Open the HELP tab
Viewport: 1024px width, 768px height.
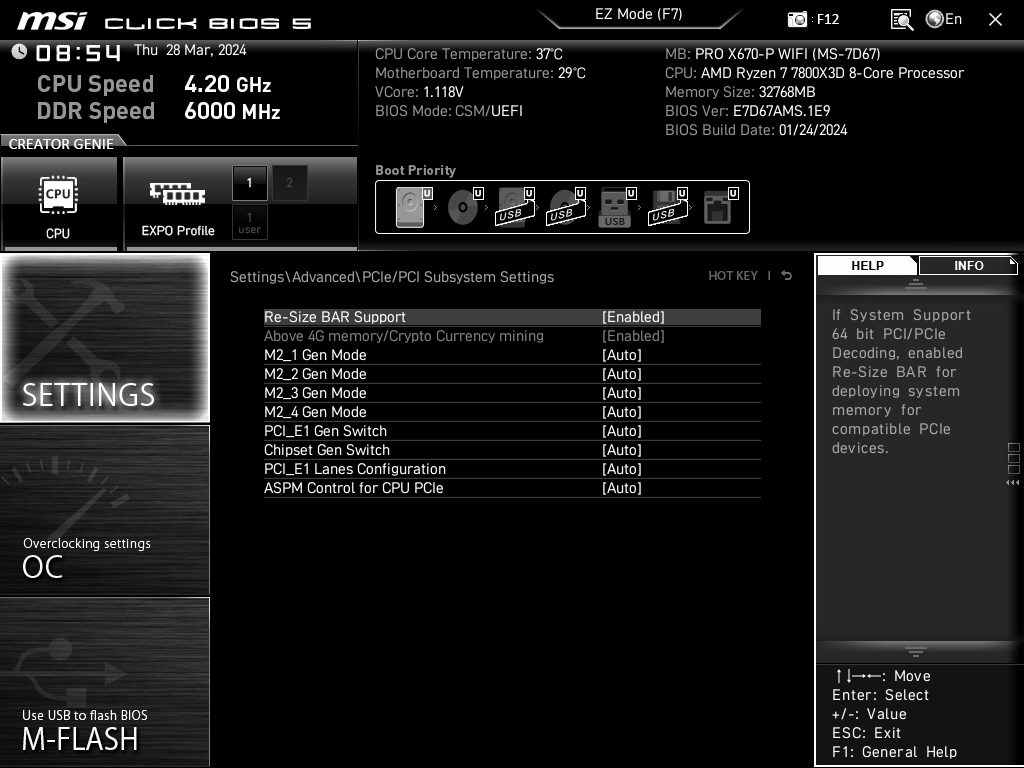point(867,265)
